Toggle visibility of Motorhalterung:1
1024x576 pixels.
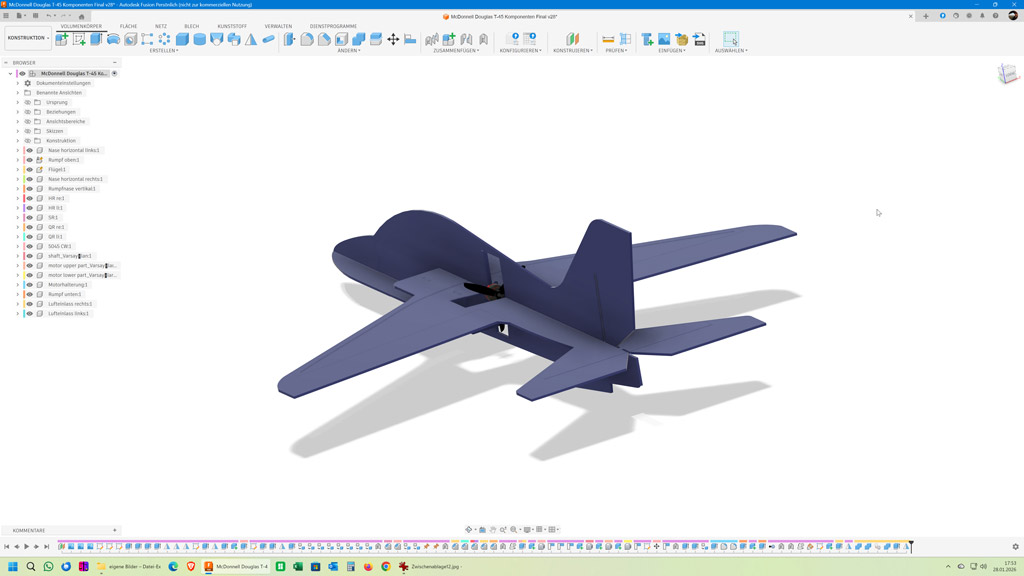click(29, 285)
